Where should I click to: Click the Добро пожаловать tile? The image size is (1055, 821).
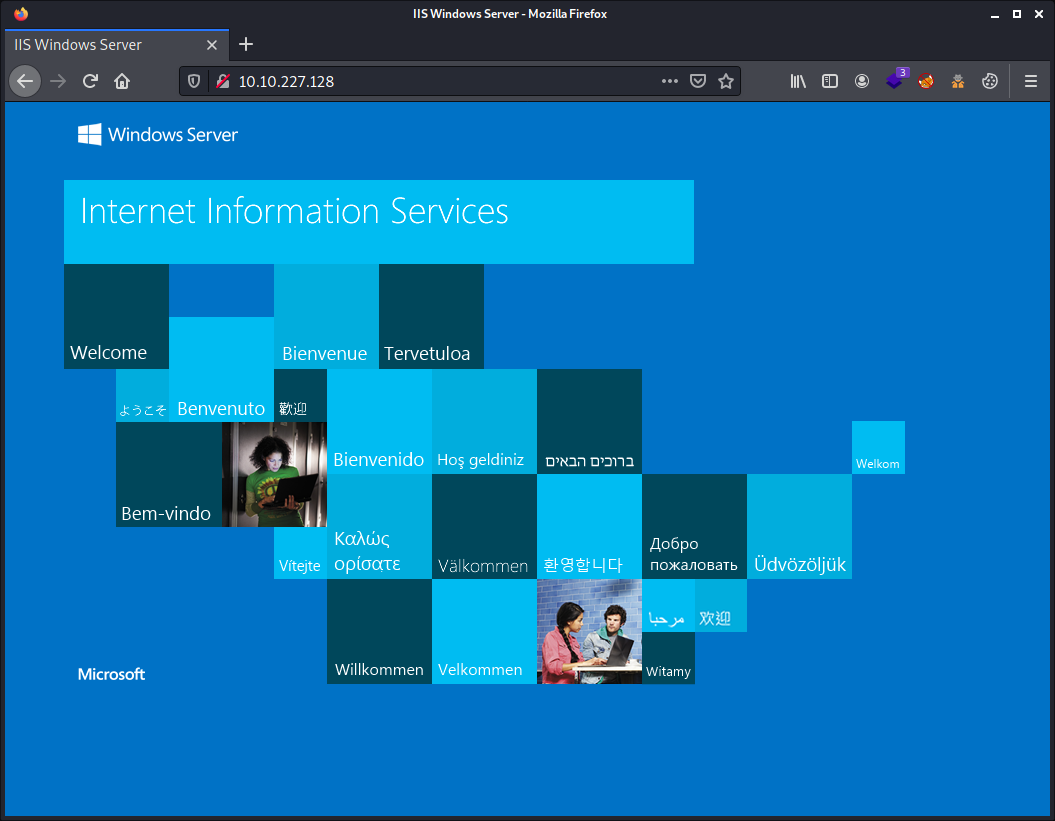(694, 526)
